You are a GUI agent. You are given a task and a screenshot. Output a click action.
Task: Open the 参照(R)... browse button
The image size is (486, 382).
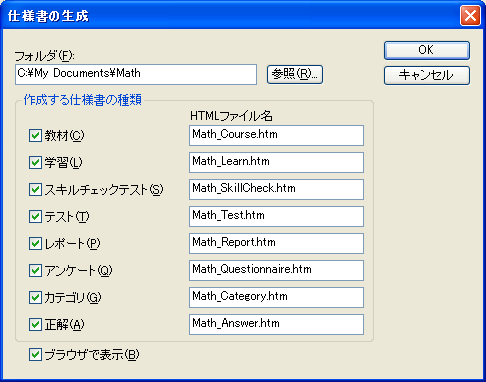(x=295, y=74)
